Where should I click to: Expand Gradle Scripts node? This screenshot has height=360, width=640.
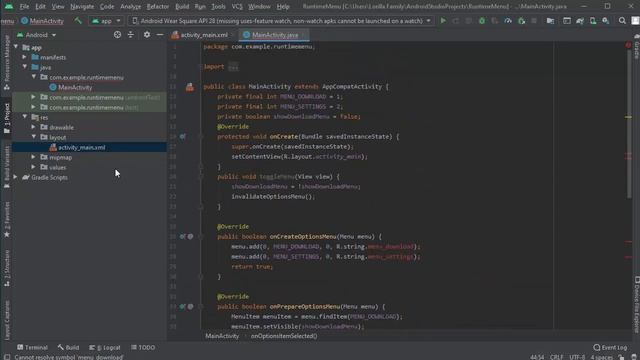(x=16, y=177)
